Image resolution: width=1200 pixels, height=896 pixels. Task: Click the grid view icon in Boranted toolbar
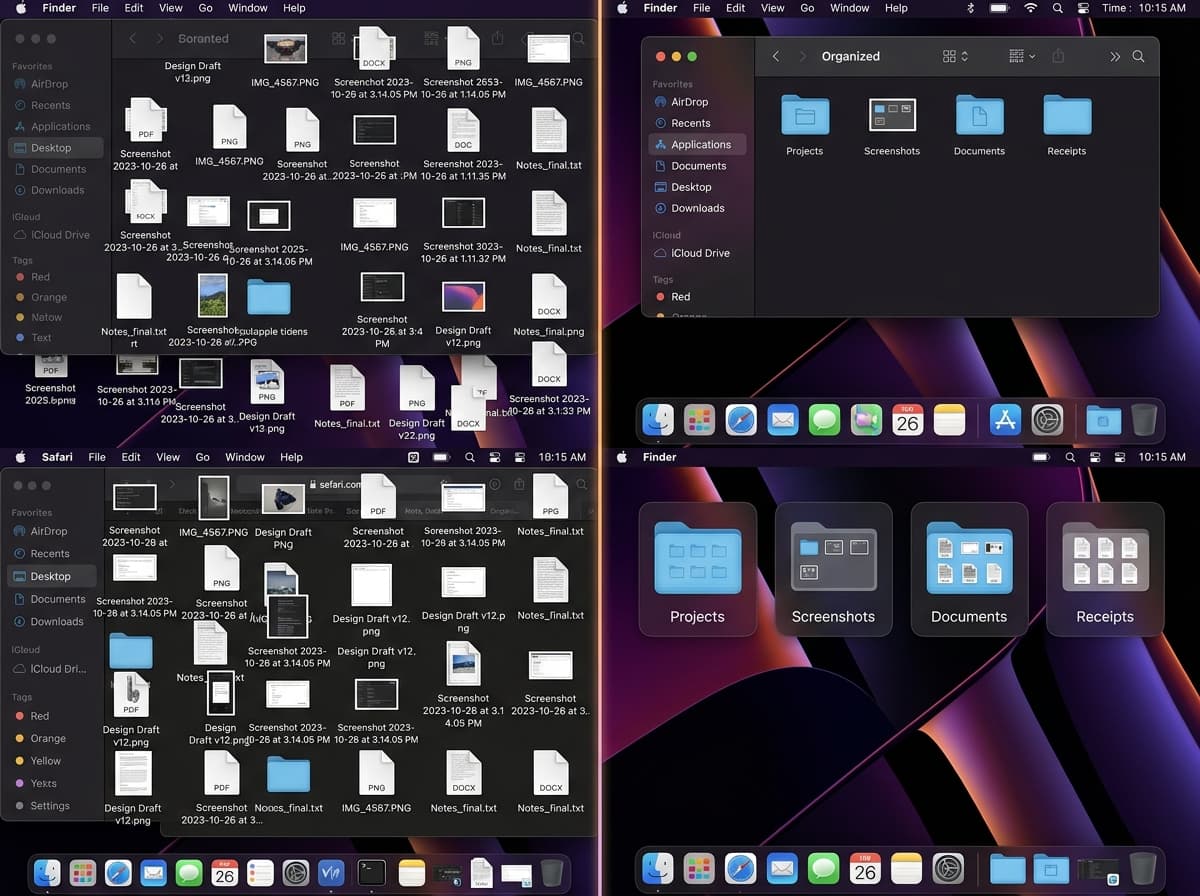338,39
